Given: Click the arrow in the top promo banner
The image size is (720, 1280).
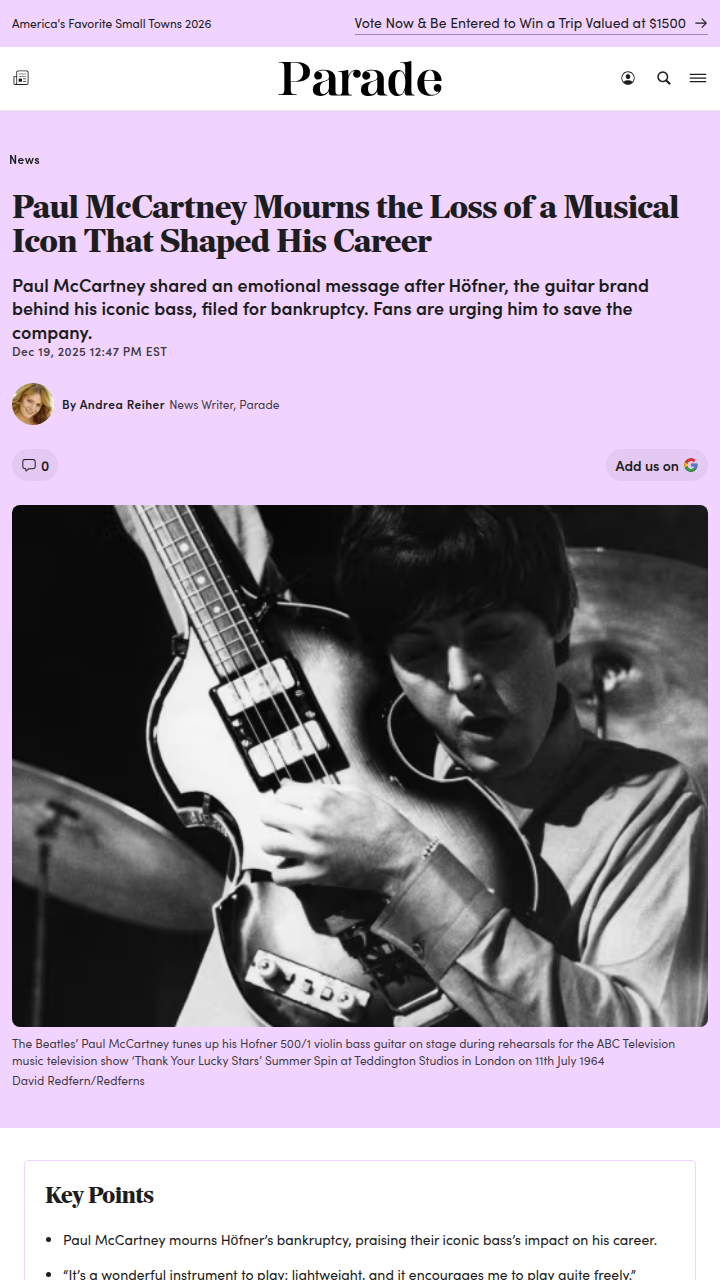Looking at the screenshot, I should coord(700,23).
